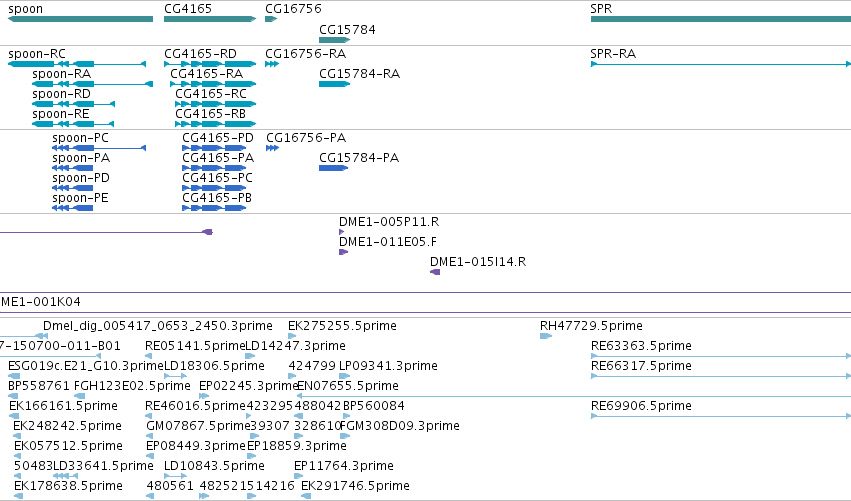Select the ME1-001K04 BAC label
The height and width of the screenshot is (501, 851).
click(41, 302)
